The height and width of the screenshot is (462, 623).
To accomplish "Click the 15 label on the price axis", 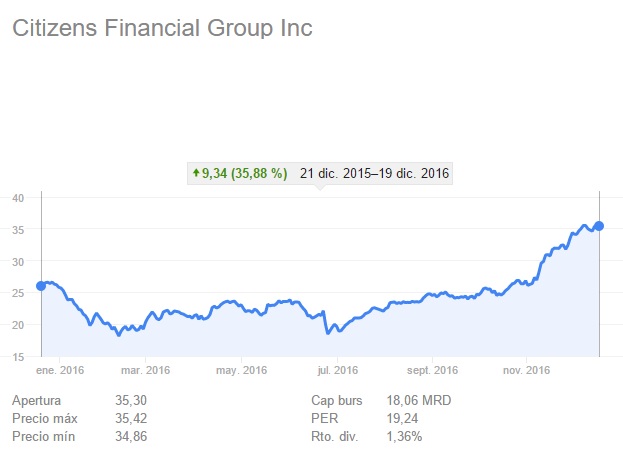I will pyautogui.click(x=18, y=356).
